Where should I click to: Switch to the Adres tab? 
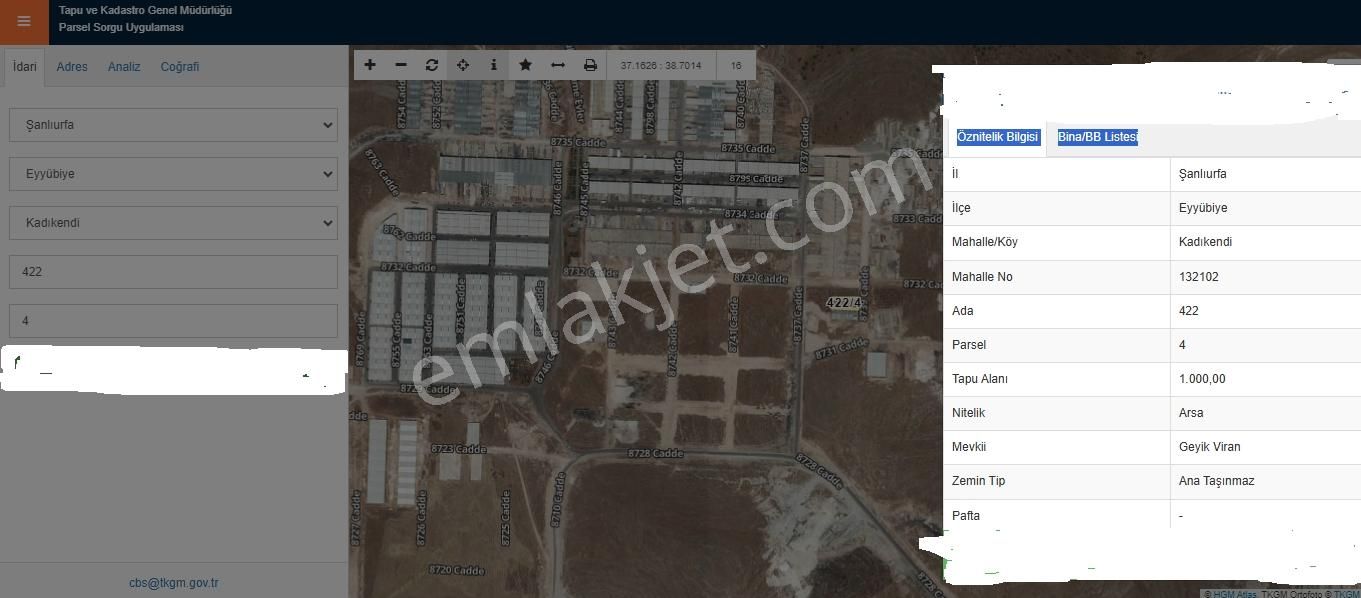[72, 67]
